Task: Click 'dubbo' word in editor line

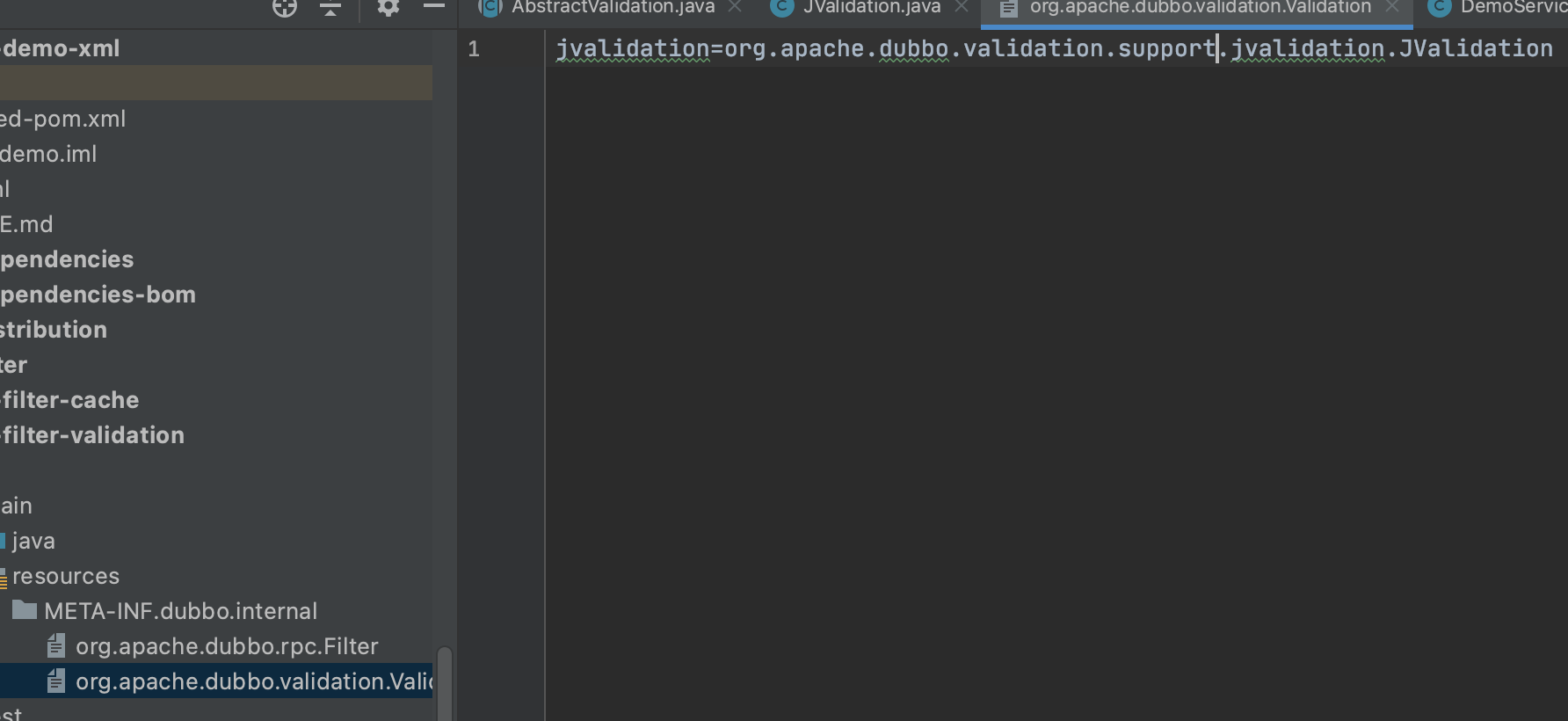Action: coord(914,48)
